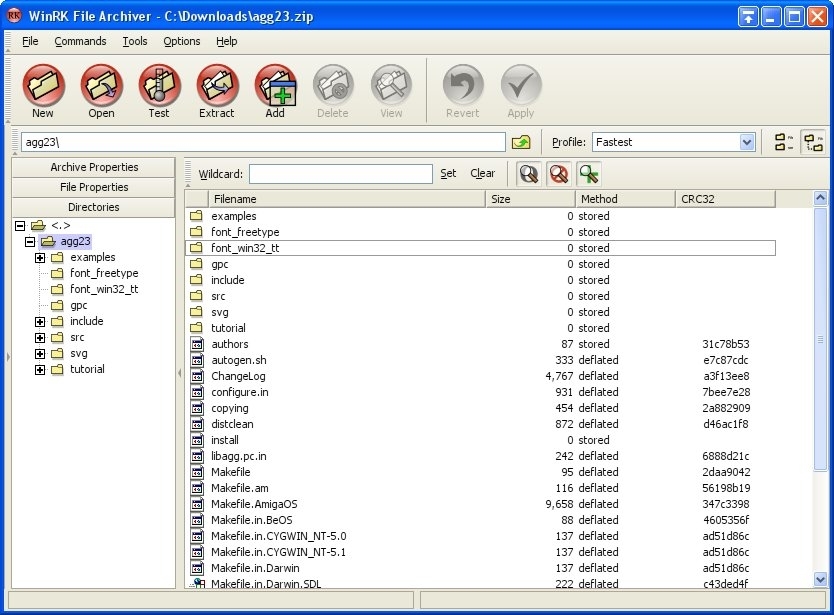
Task: Click the archive path field showing agg23\
Action: (x=263, y=142)
